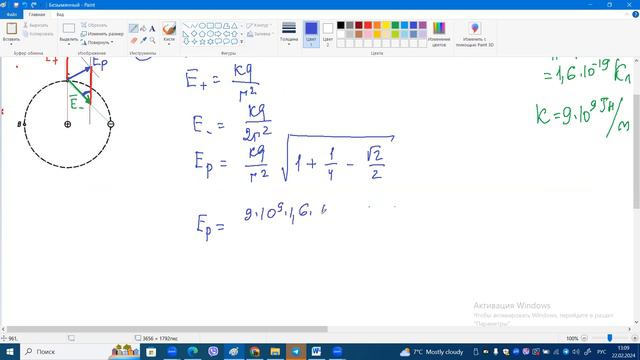
Task: Click the Copy command
Action: click(38, 34)
